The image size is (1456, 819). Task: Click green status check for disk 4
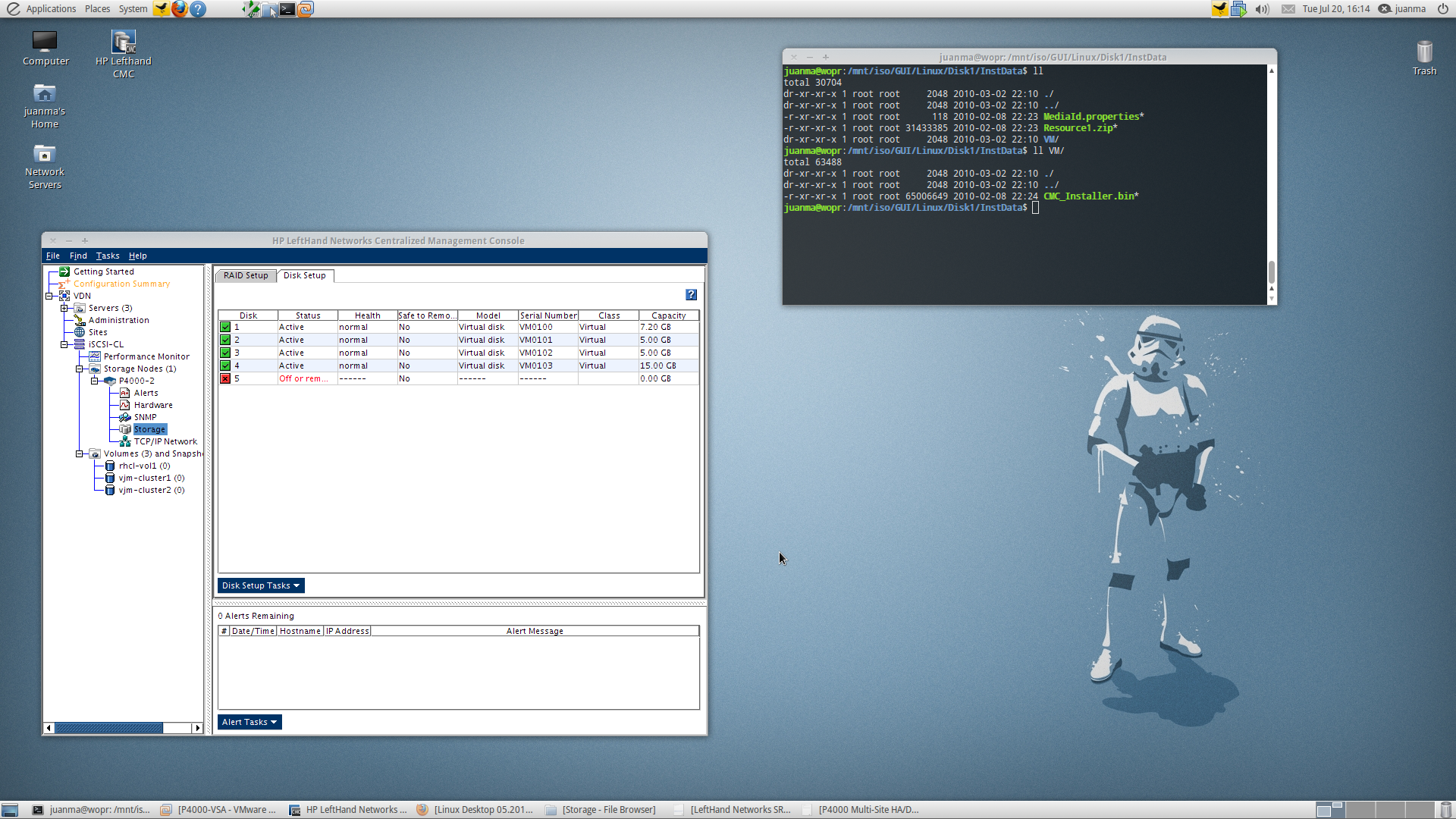click(x=225, y=366)
